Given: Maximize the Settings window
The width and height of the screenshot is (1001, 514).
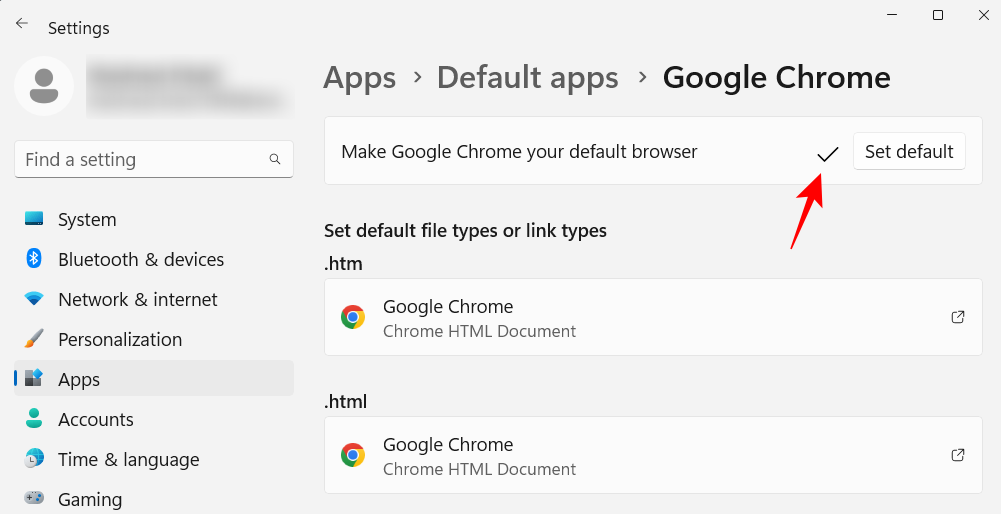Looking at the screenshot, I should 938,15.
